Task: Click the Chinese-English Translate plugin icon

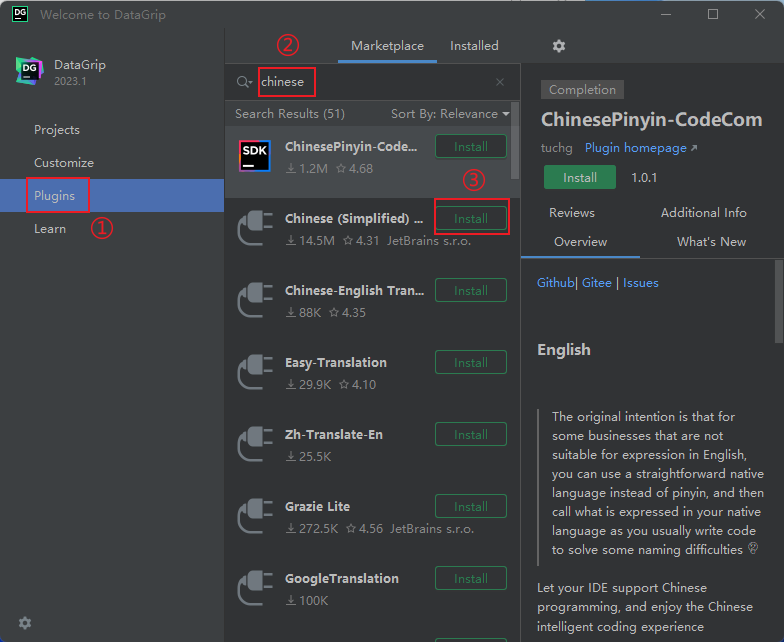Action: click(x=255, y=300)
